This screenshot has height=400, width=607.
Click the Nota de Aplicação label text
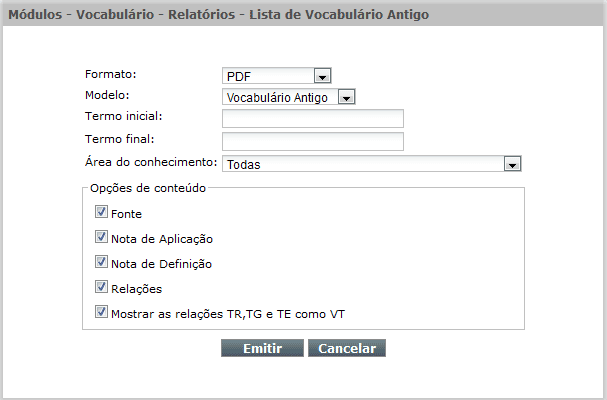[162, 239]
